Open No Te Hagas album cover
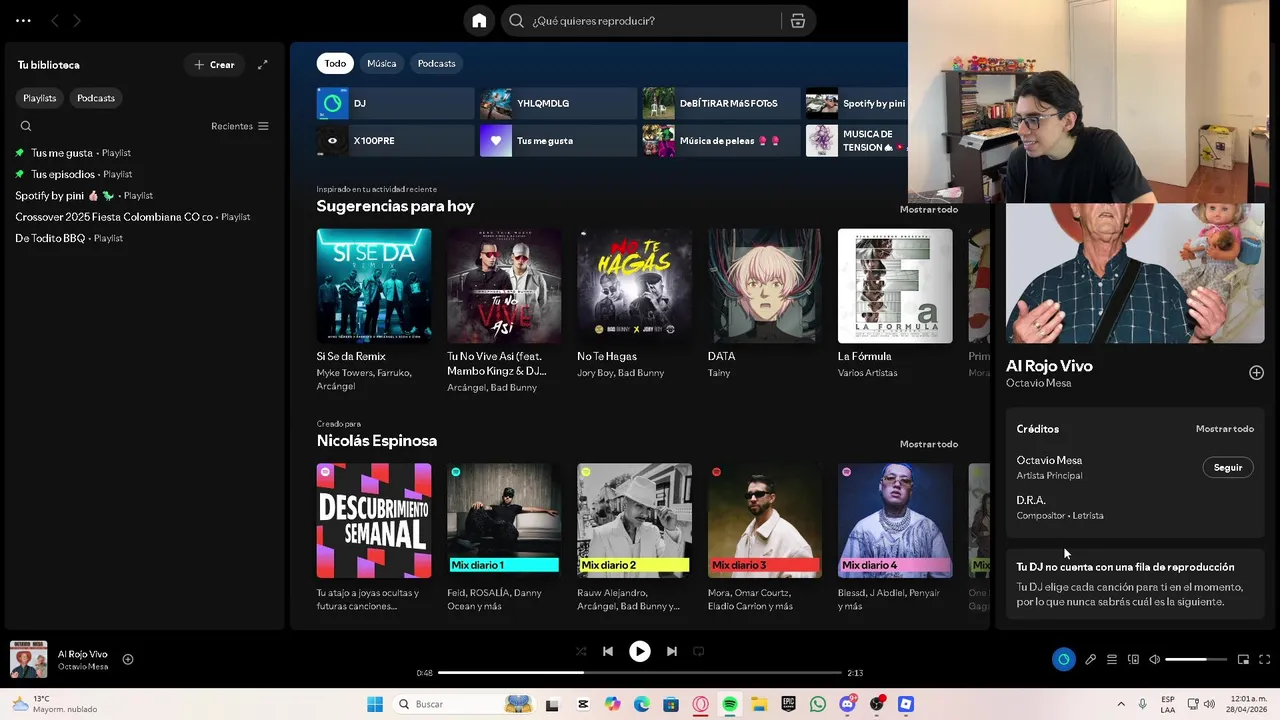This screenshot has height=720, width=1280. pyautogui.click(x=634, y=286)
